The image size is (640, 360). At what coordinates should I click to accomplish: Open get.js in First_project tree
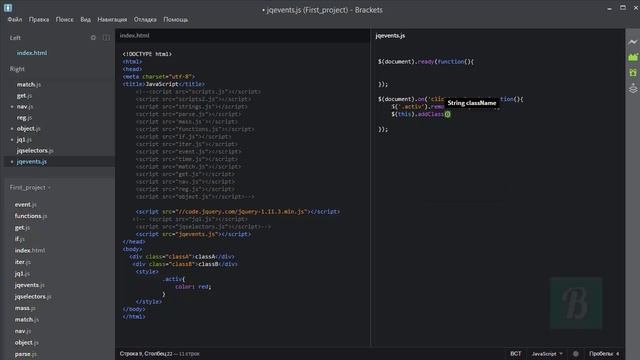pyautogui.click(x=22, y=228)
